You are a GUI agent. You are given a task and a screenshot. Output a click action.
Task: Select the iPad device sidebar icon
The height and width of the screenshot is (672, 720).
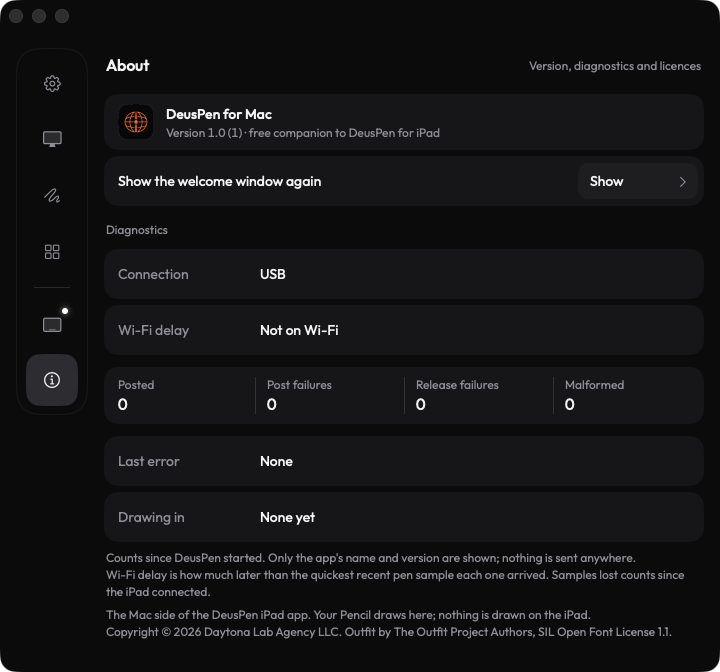[52, 325]
